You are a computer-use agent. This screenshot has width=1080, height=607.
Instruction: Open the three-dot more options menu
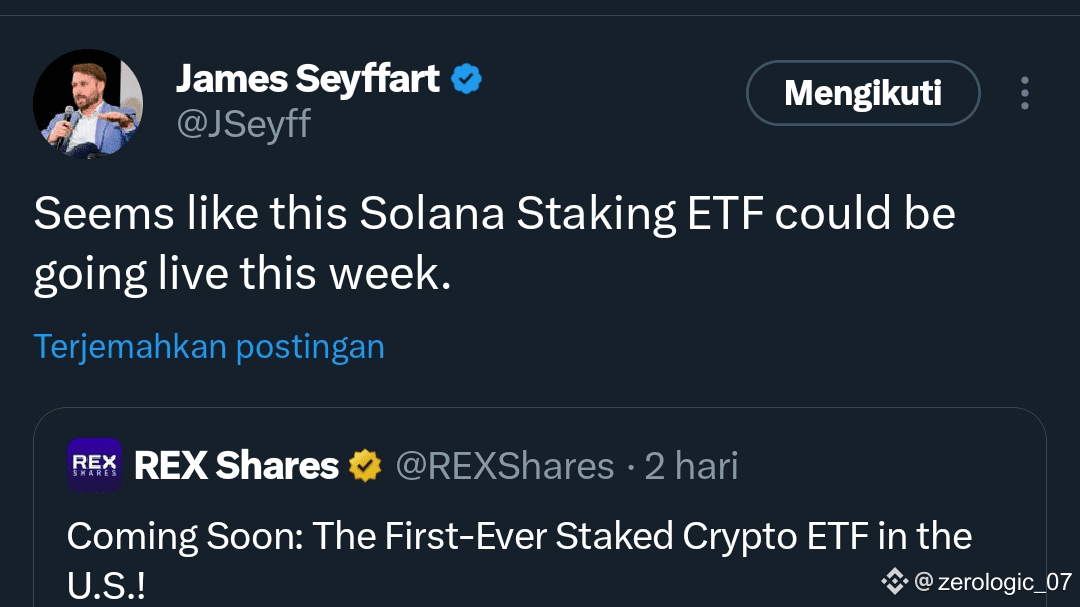(x=1024, y=93)
